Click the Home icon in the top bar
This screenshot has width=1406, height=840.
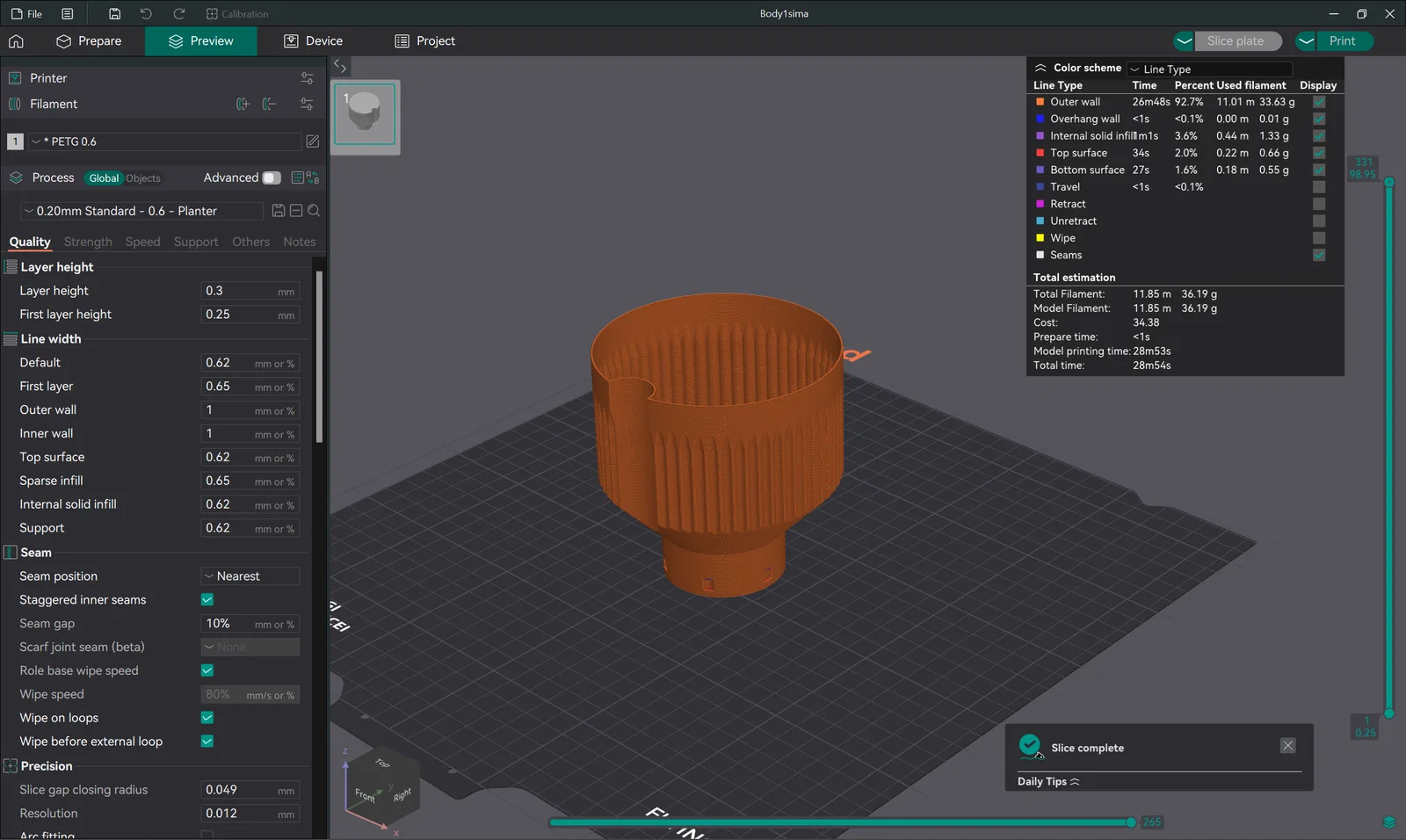[16, 41]
